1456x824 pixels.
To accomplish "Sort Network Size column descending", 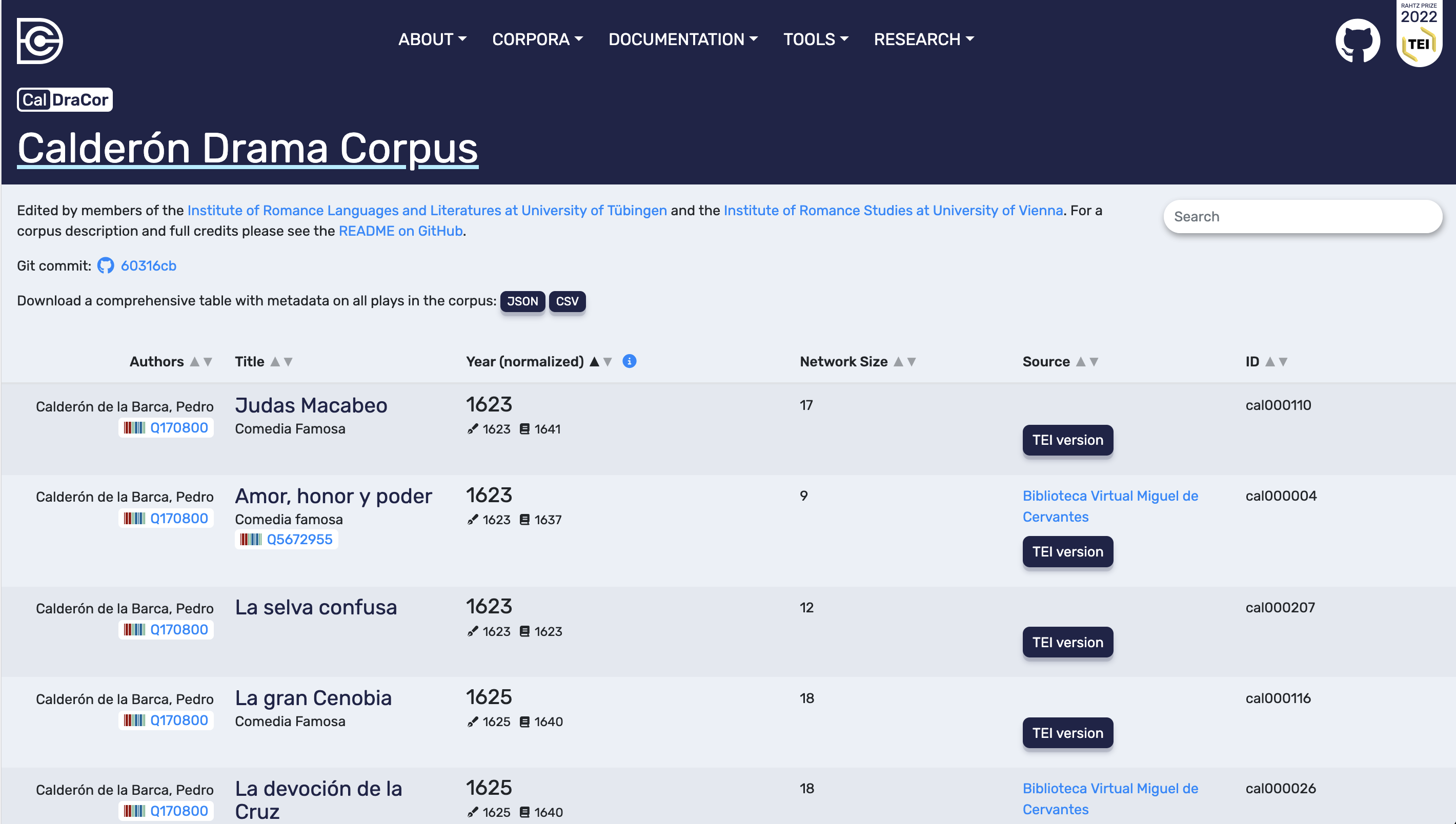I will click(x=912, y=362).
